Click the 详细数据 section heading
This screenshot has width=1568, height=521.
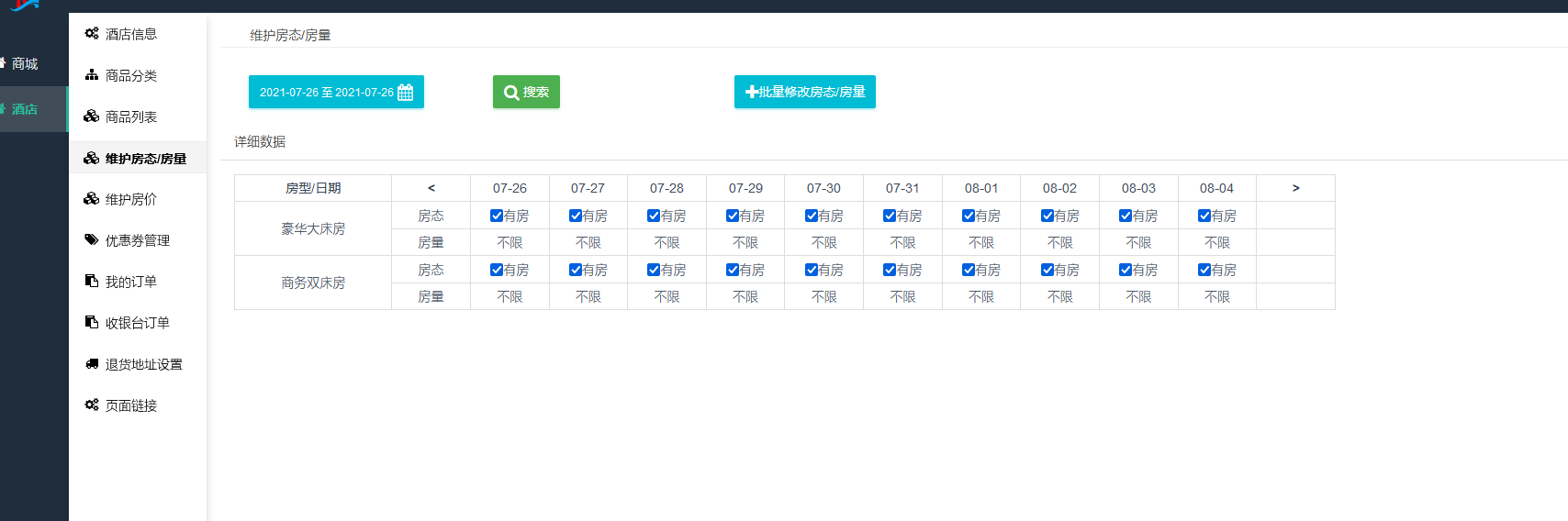[x=260, y=141]
